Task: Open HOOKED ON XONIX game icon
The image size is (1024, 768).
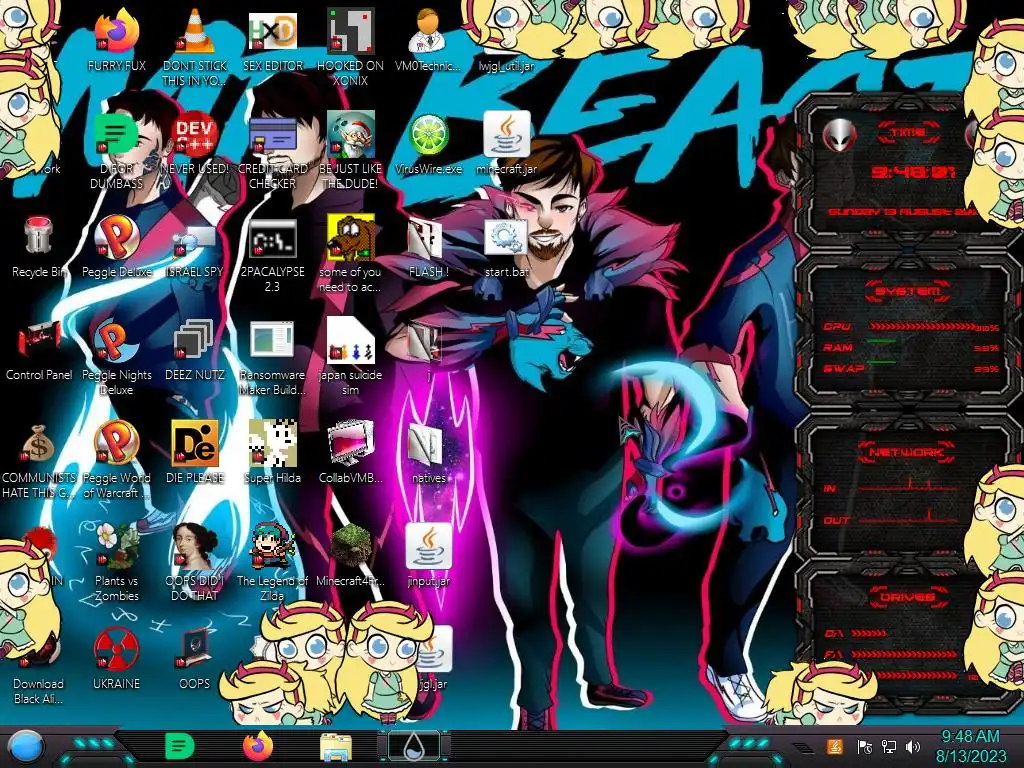Action: coord(351,31)
